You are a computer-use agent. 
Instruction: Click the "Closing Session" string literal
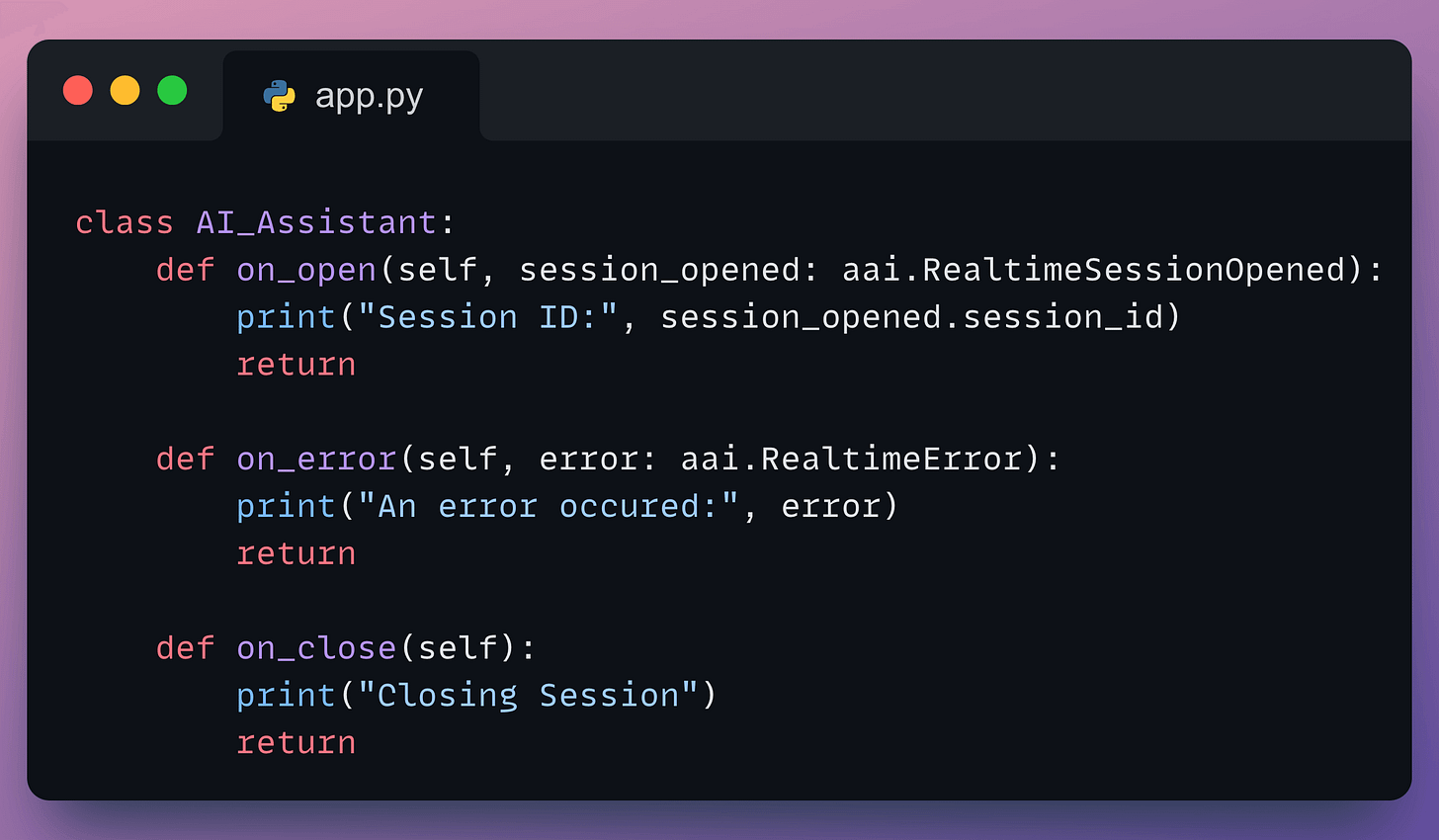pos(528,696)
